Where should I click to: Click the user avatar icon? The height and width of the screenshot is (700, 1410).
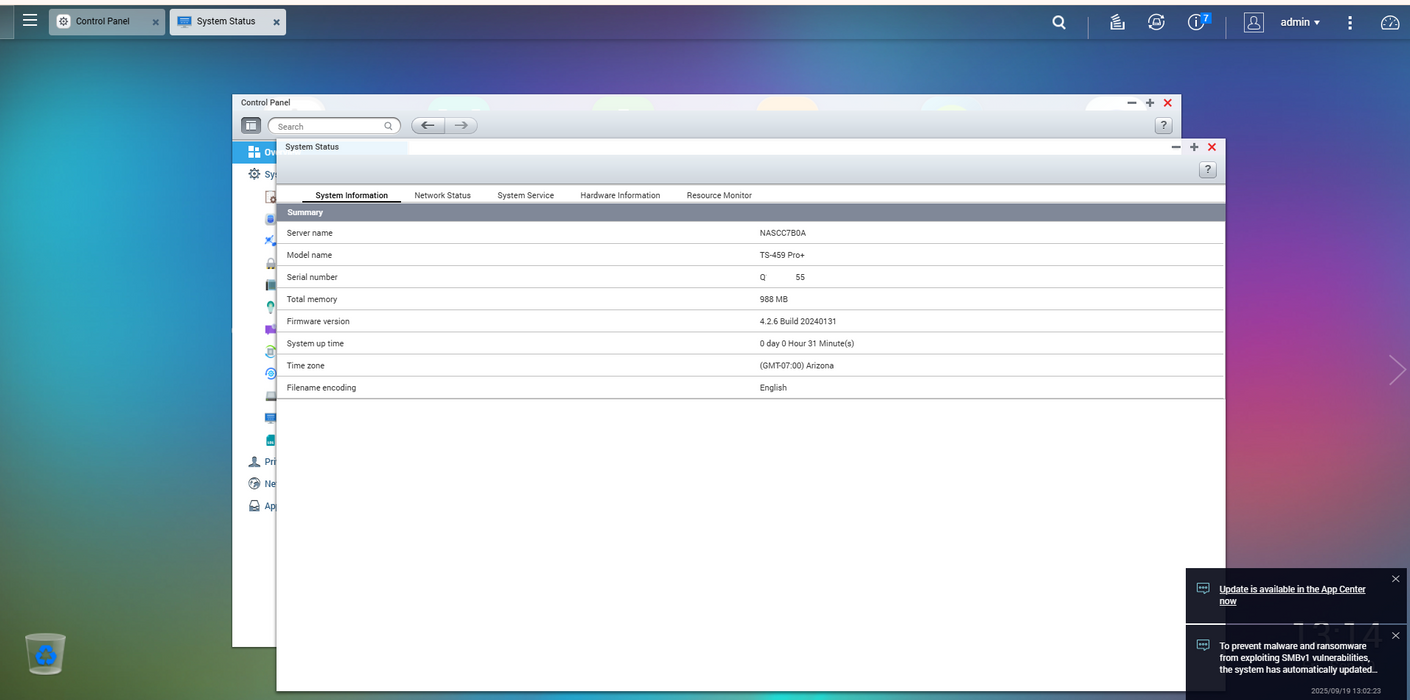(1254, 22)
